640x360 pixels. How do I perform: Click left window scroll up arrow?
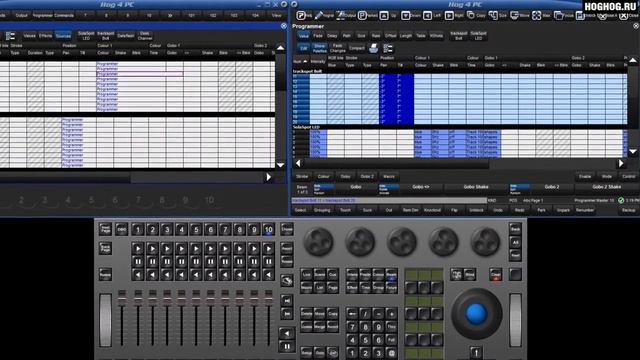point(280,48)
